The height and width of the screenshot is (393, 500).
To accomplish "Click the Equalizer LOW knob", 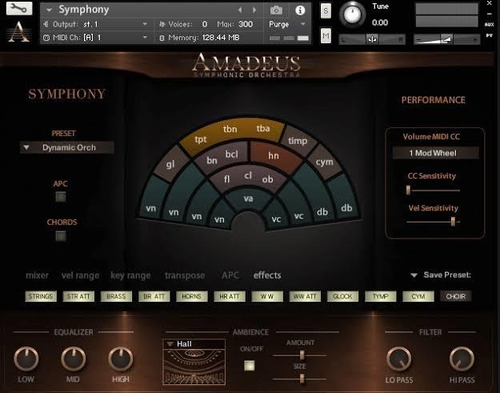I will pyautogui.click(x=26, y=359).
